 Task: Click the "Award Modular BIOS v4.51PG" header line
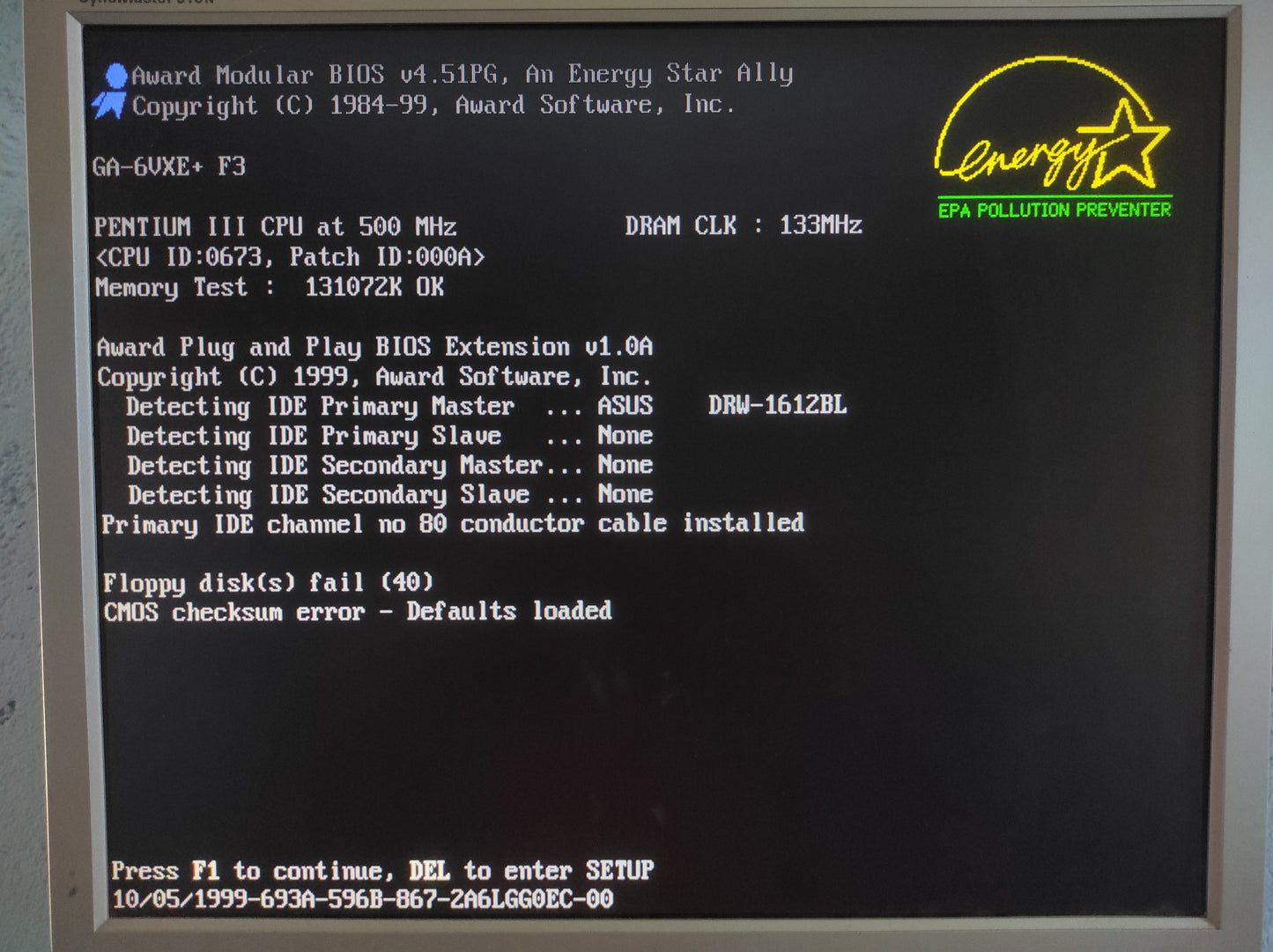[x=463, y=75]
